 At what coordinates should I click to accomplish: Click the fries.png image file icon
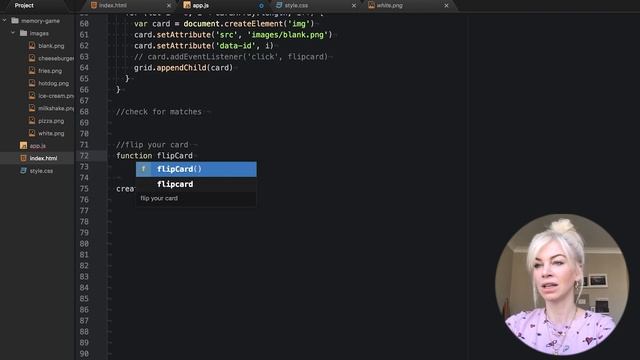click(32, 71)
